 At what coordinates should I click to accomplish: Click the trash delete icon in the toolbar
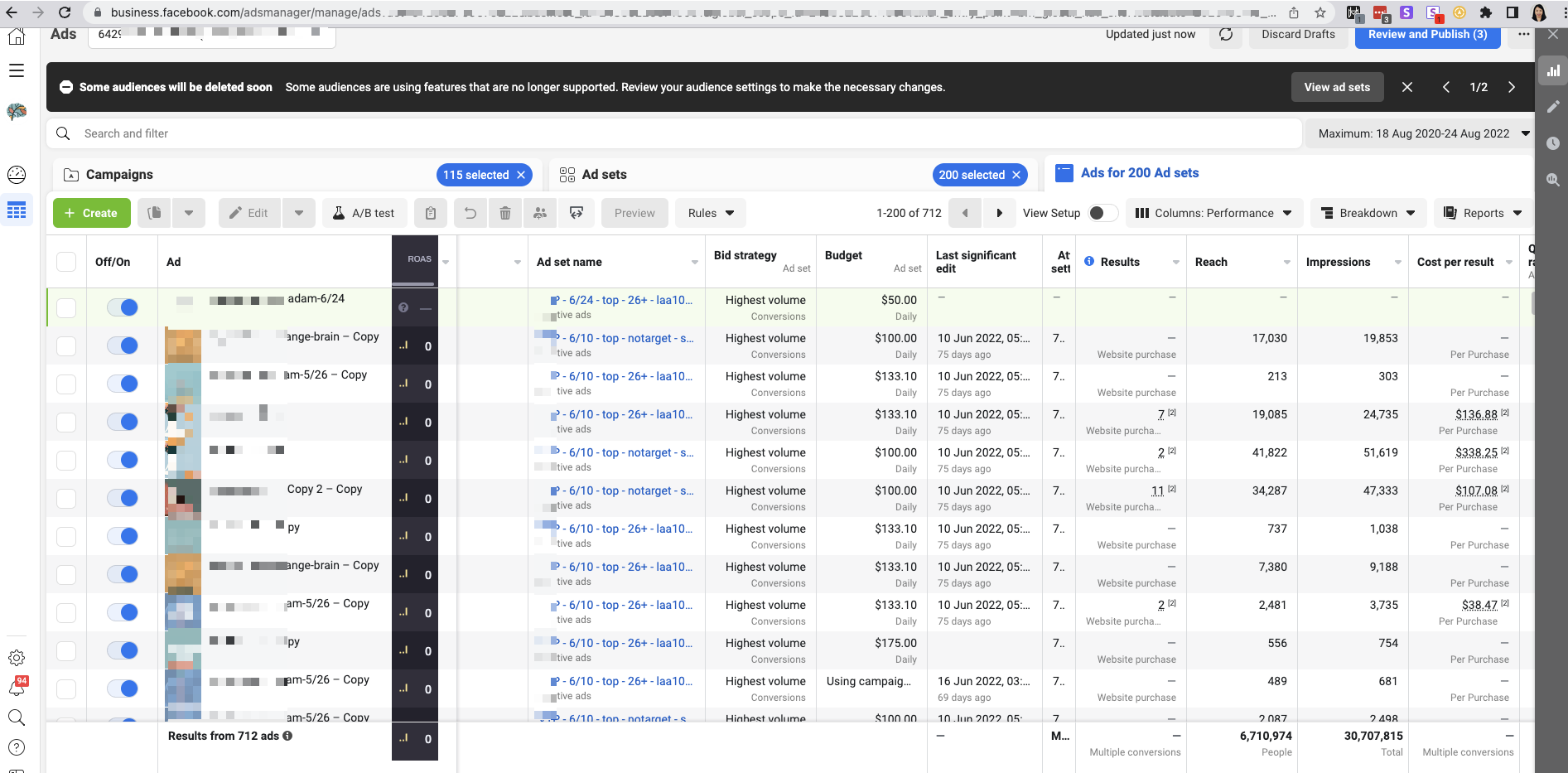[x=505, y=213]
